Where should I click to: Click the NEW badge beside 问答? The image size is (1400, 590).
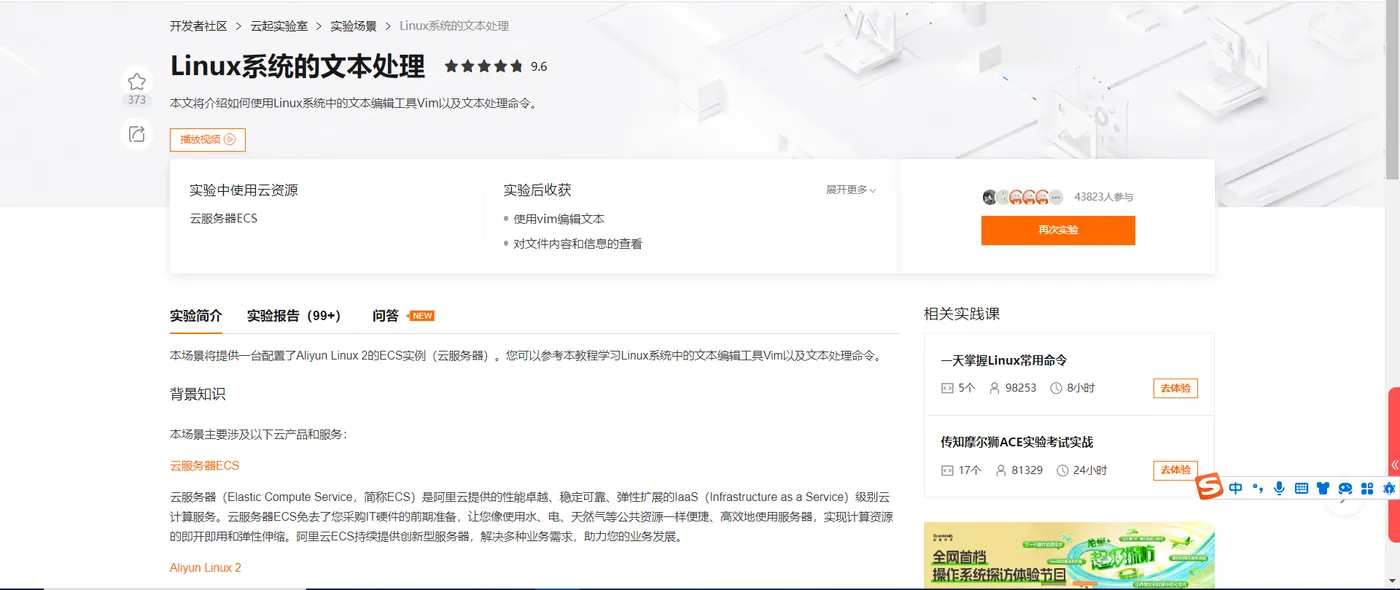point(422,316)
